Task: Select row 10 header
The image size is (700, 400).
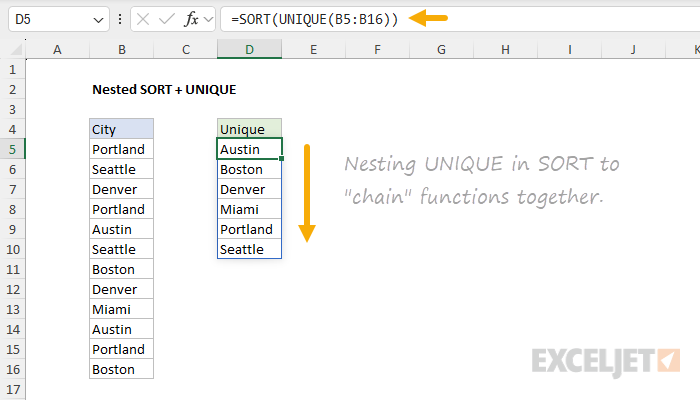Action: tap(12, 250)
